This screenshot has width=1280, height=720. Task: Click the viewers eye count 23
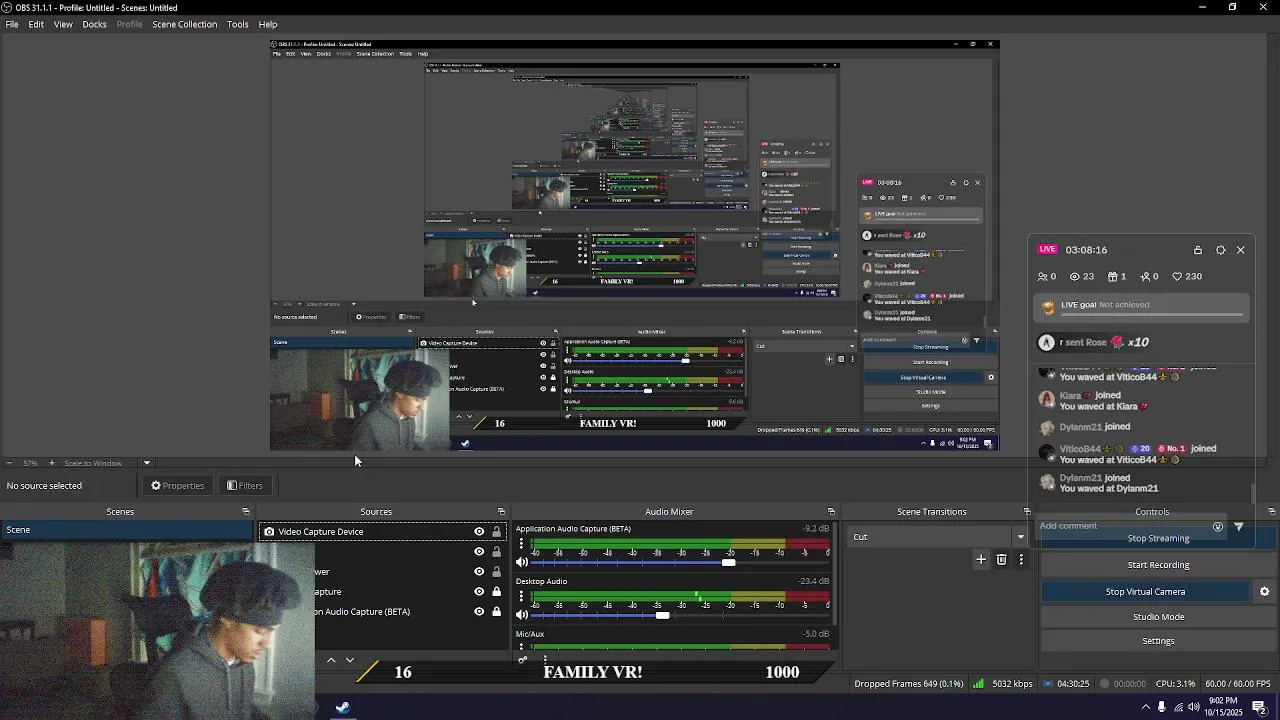(1082, 277)
